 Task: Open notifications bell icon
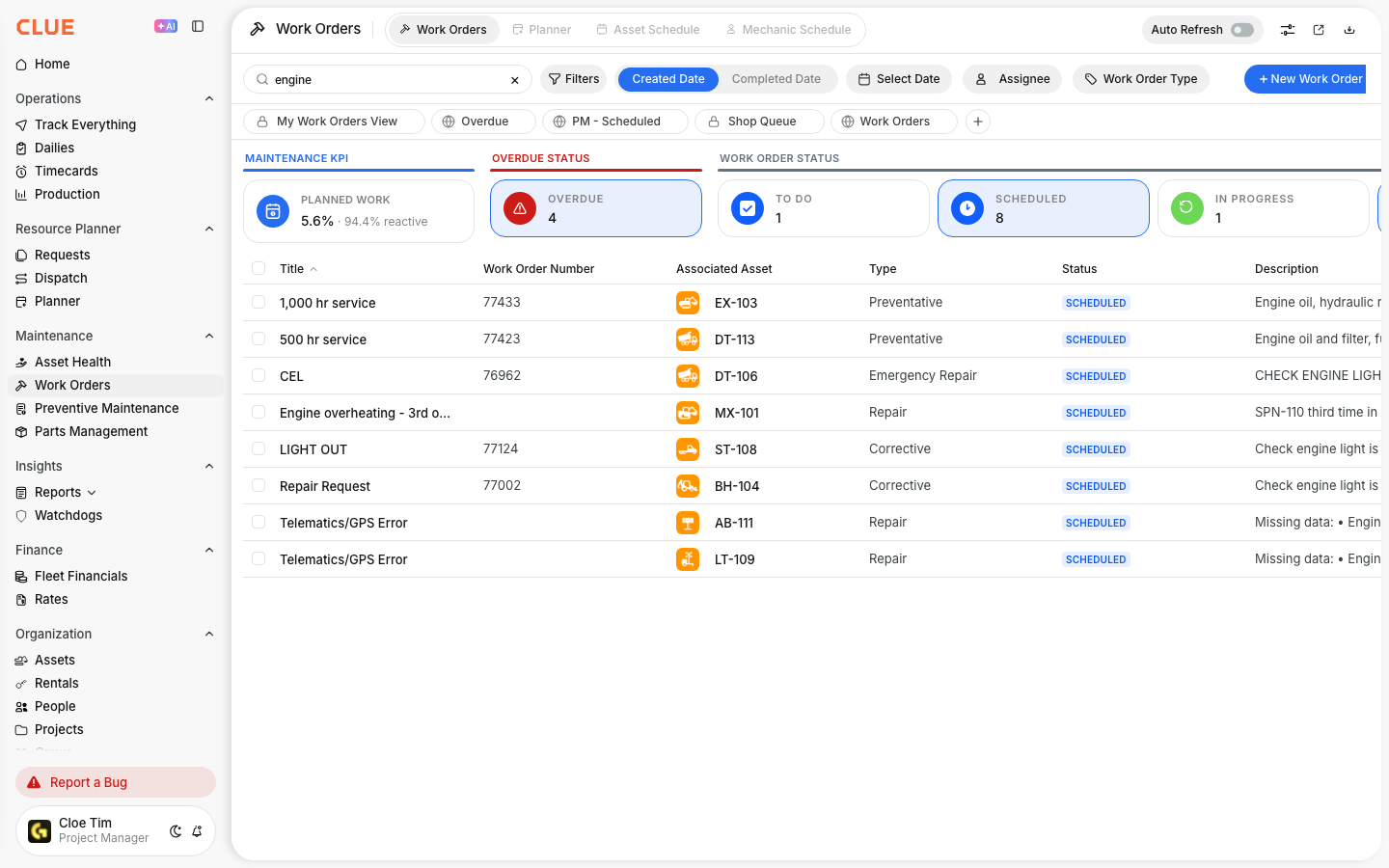(197, 831)
